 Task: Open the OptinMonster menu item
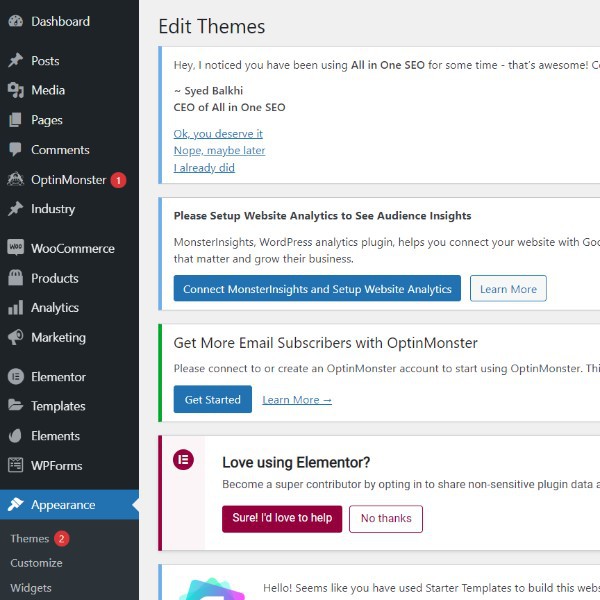click(69, 180)
